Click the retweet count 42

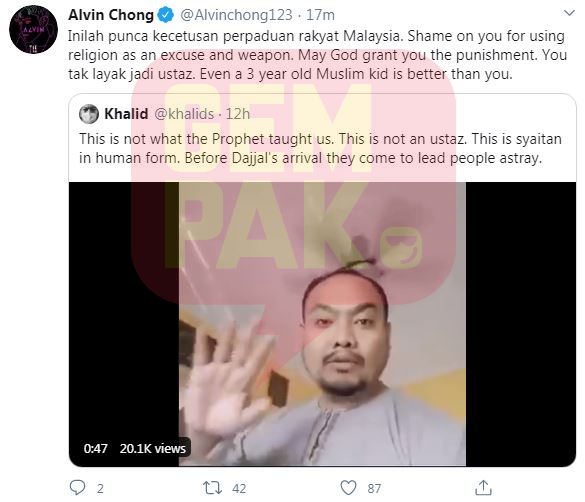coord(239,488)
